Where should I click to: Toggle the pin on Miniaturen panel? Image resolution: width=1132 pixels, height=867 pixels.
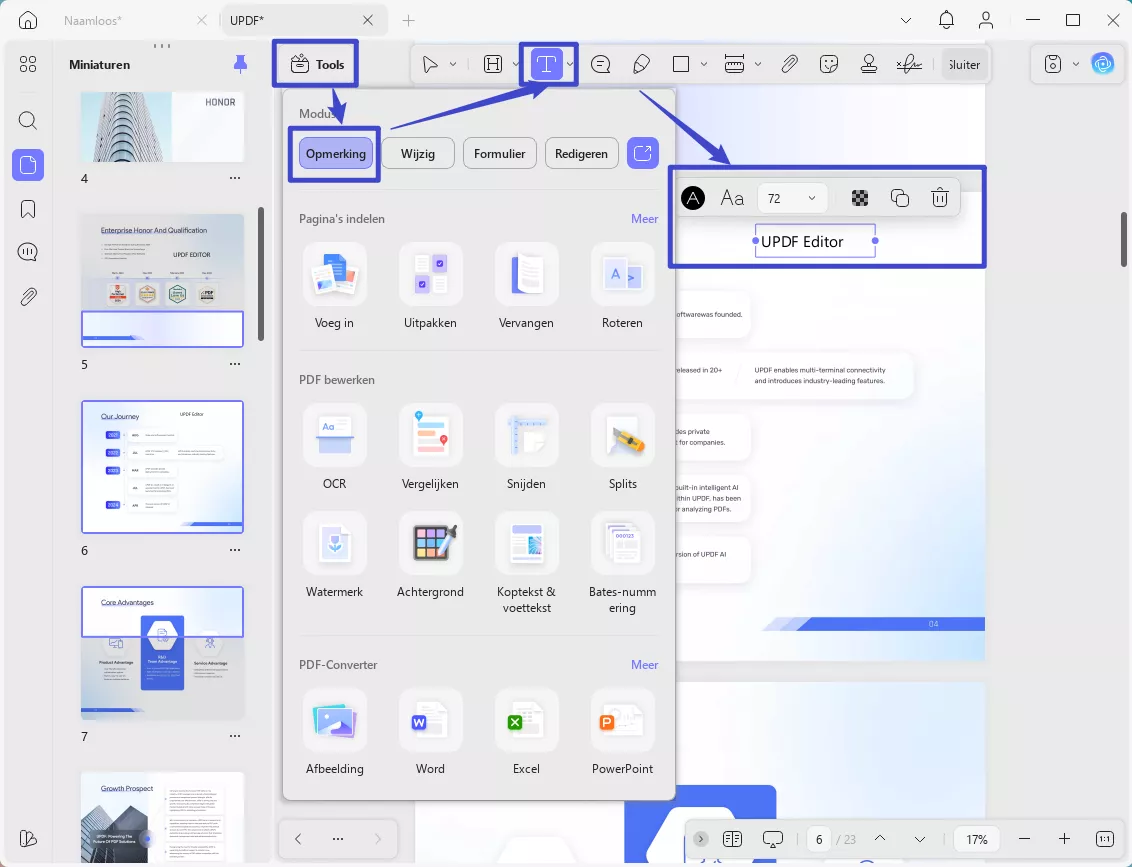pyautogui.click(x=240, y=64)
